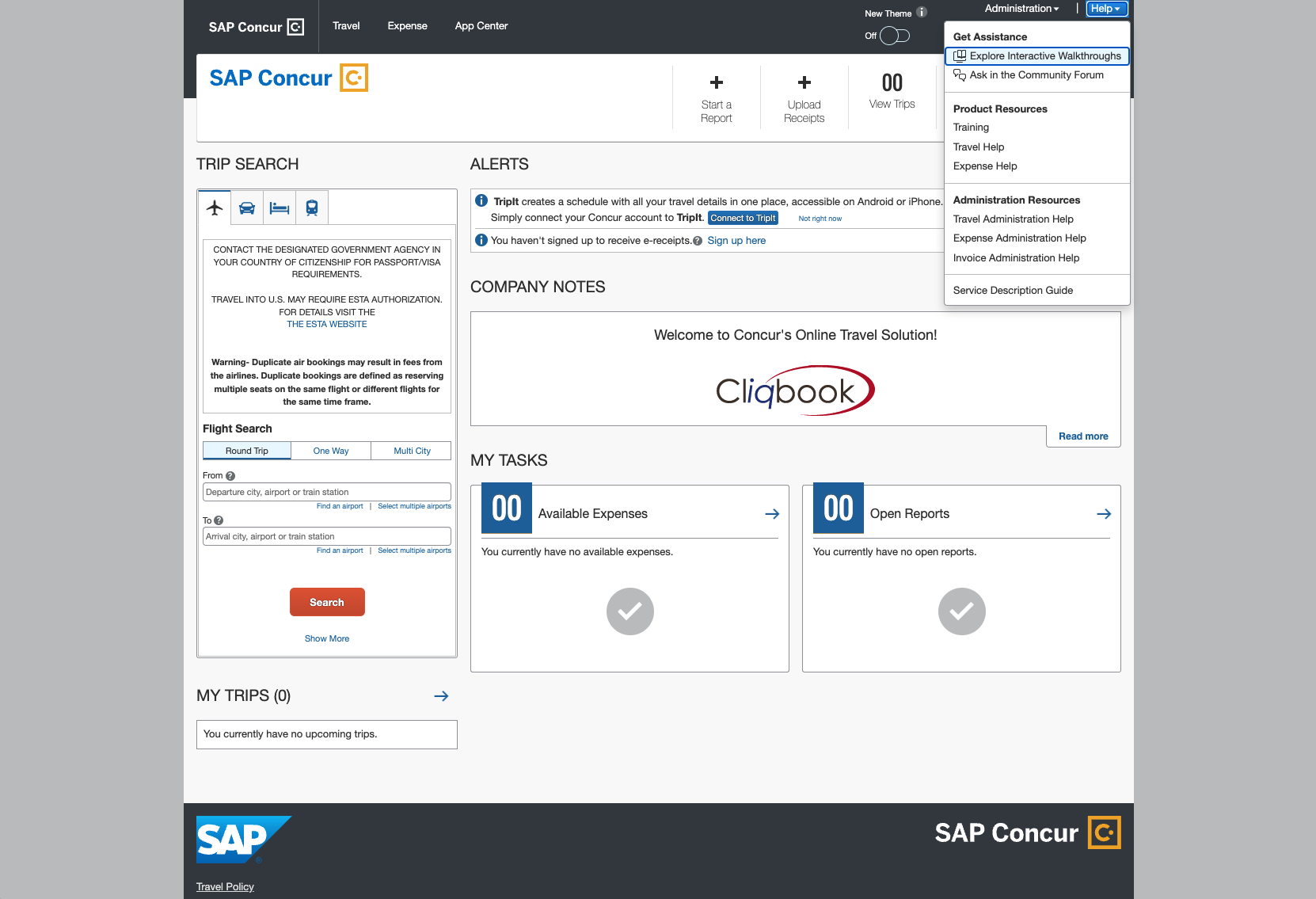Click the From field help question icon
Screen dimensions: 1316x899
[230, 476]
